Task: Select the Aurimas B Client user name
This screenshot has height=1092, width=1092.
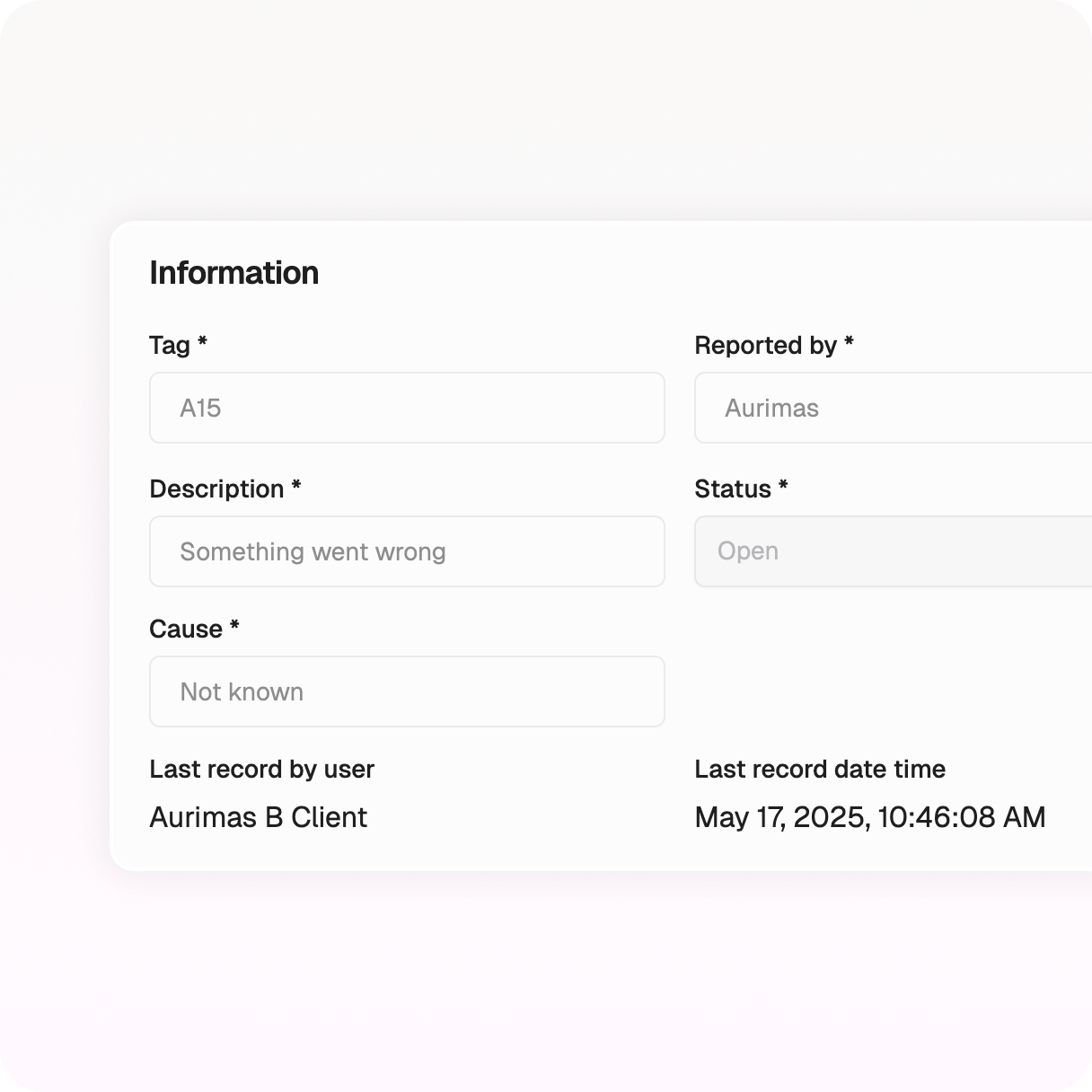Action: coord(258,817)
